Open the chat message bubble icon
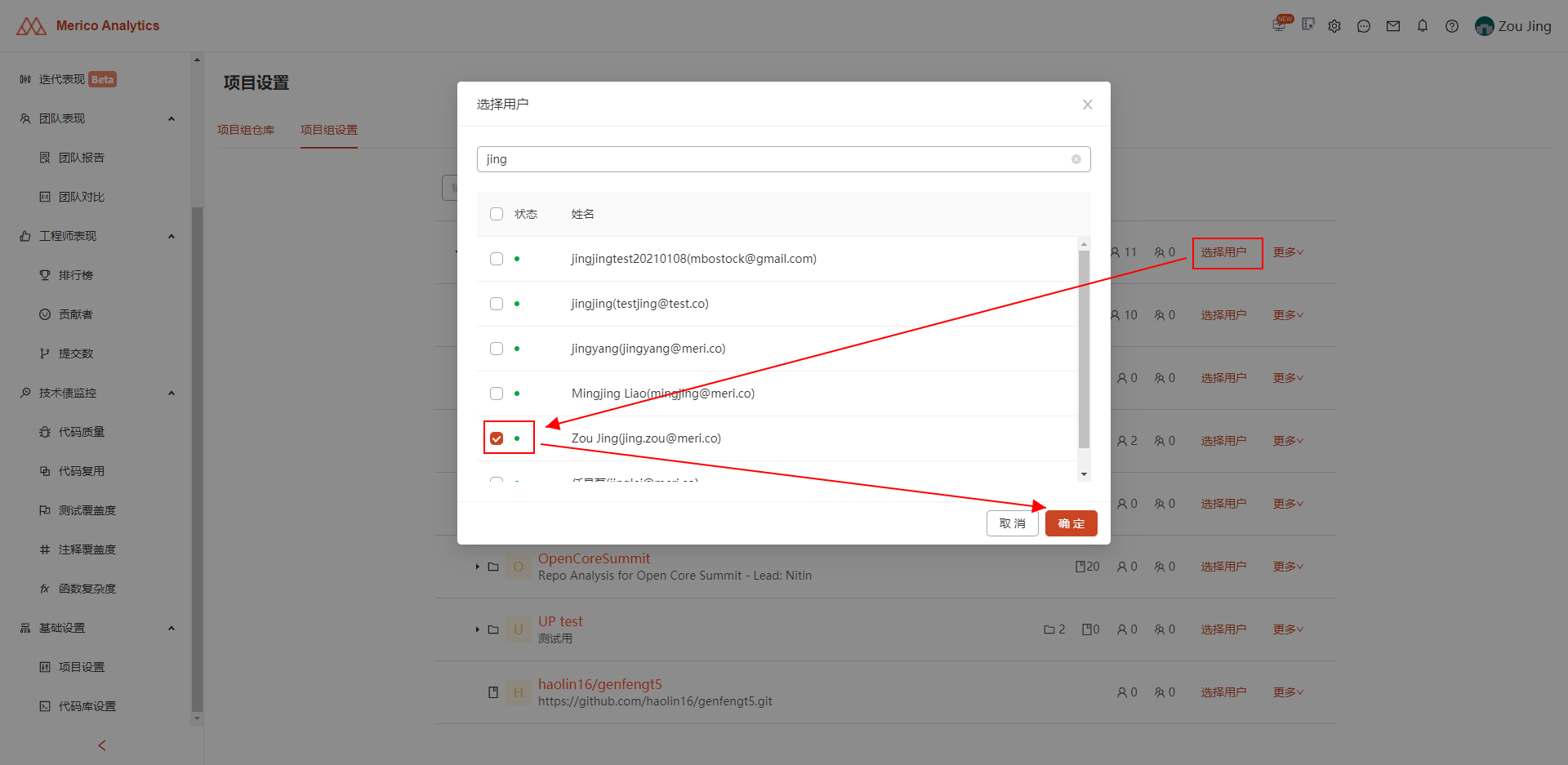 click(1364, 26)
